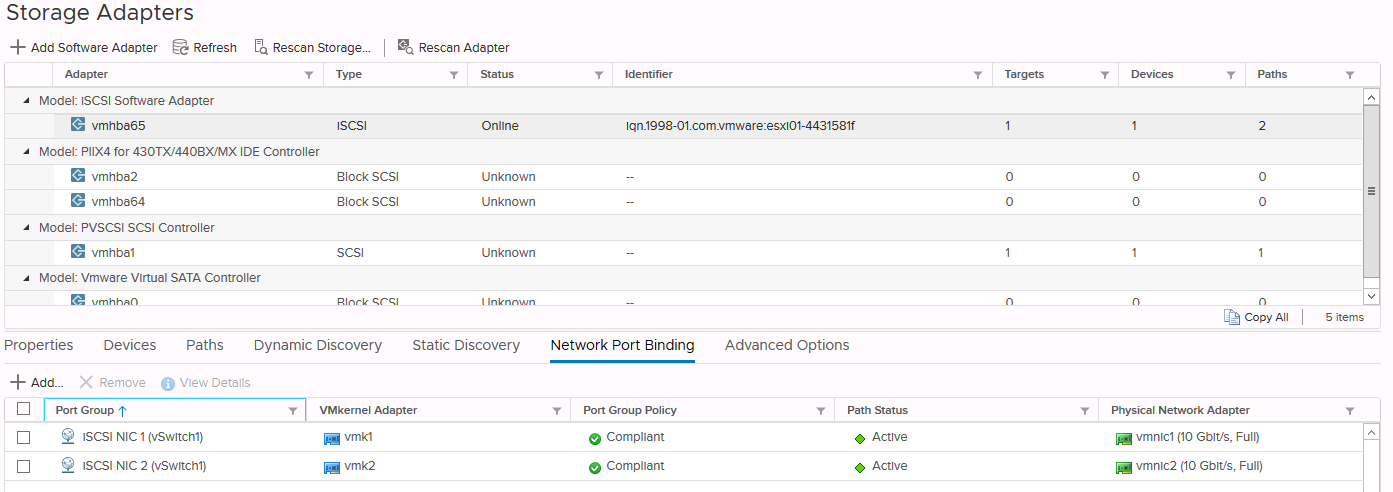The width and height of the screenshot is (1393, 492).
Task: Click the Rescan Adapter button label
Action: pyautogui.click(x=464, y=47)
